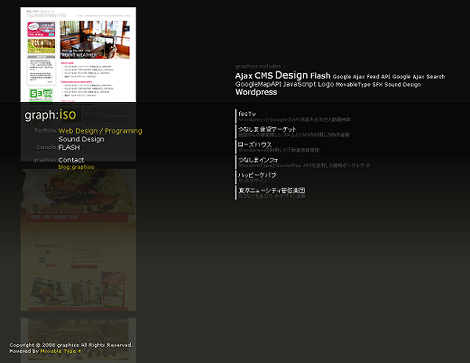Visit the blog:graphiso link
Screen dimensions: 470x363
[76, 167]
